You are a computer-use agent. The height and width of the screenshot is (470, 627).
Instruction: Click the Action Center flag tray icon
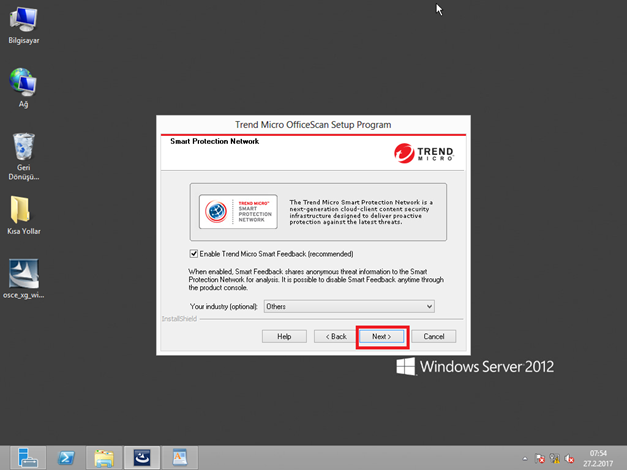[539, 458]
